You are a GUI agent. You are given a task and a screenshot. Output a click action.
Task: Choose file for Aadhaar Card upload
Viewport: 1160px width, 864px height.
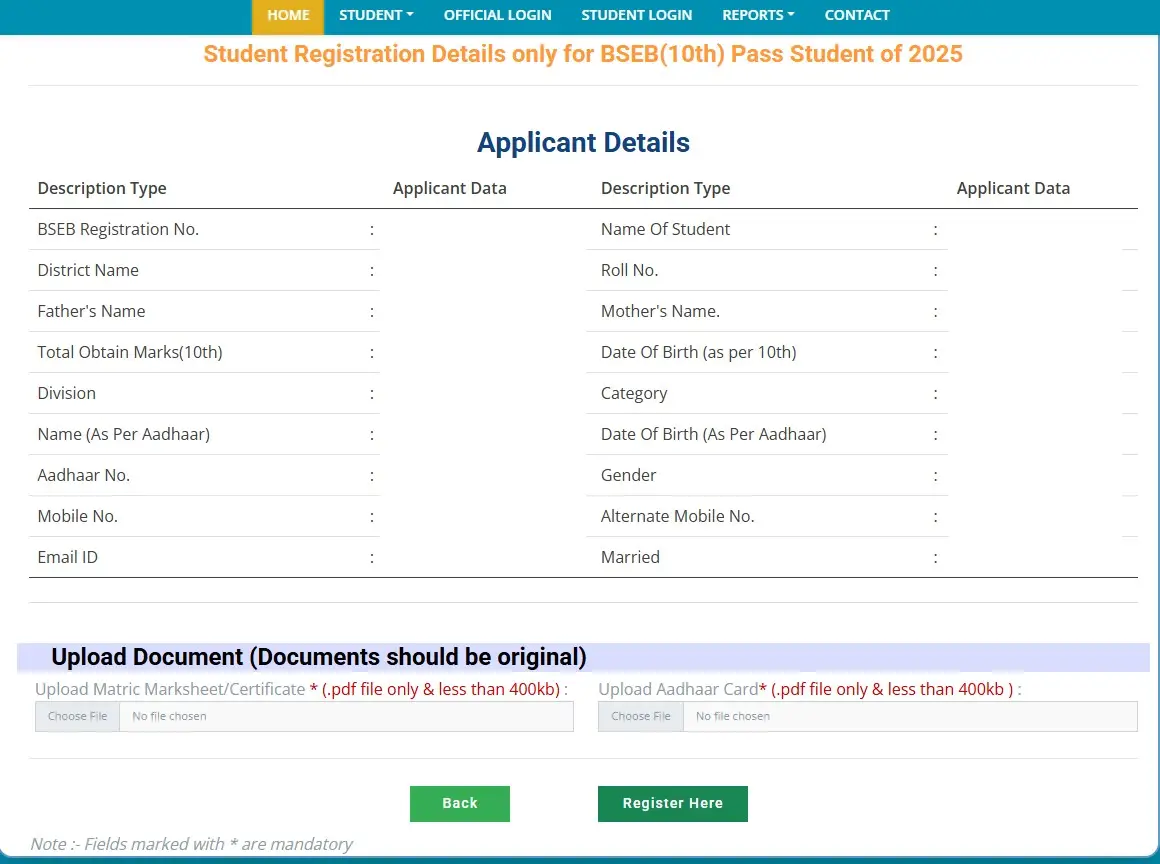pos(640,716)
